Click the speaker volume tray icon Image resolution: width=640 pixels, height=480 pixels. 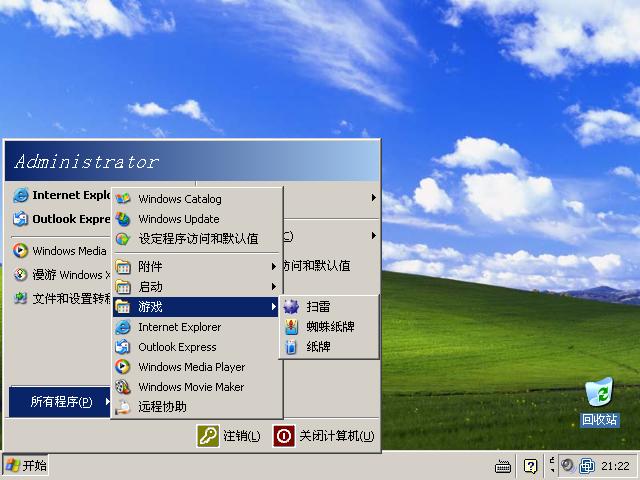click(567, 466)
